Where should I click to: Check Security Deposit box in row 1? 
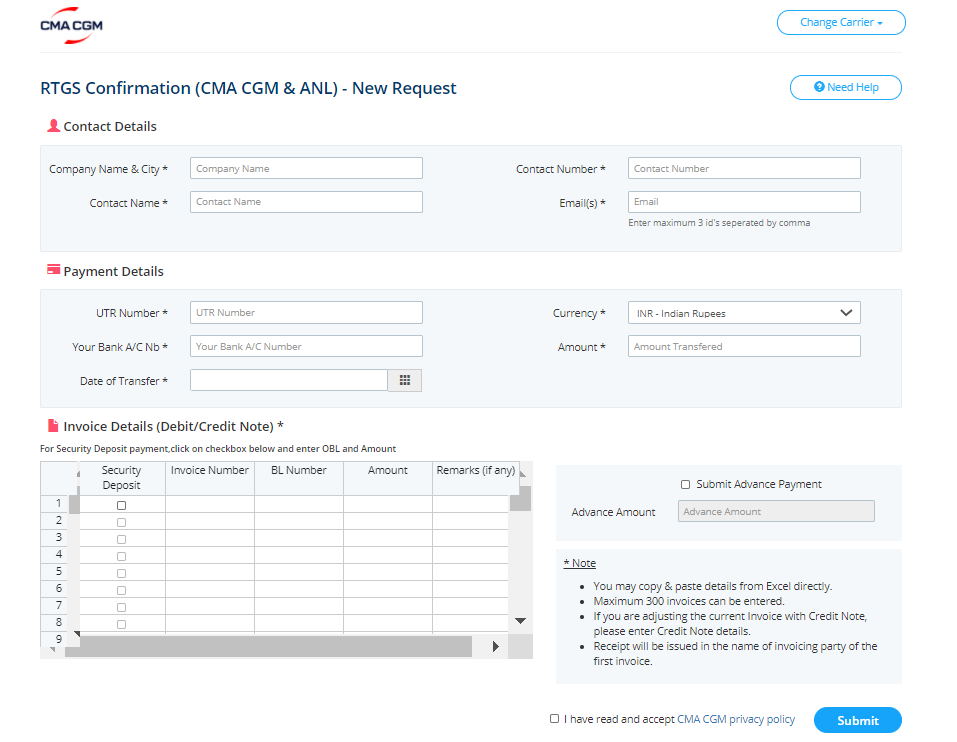pos(122,505)
